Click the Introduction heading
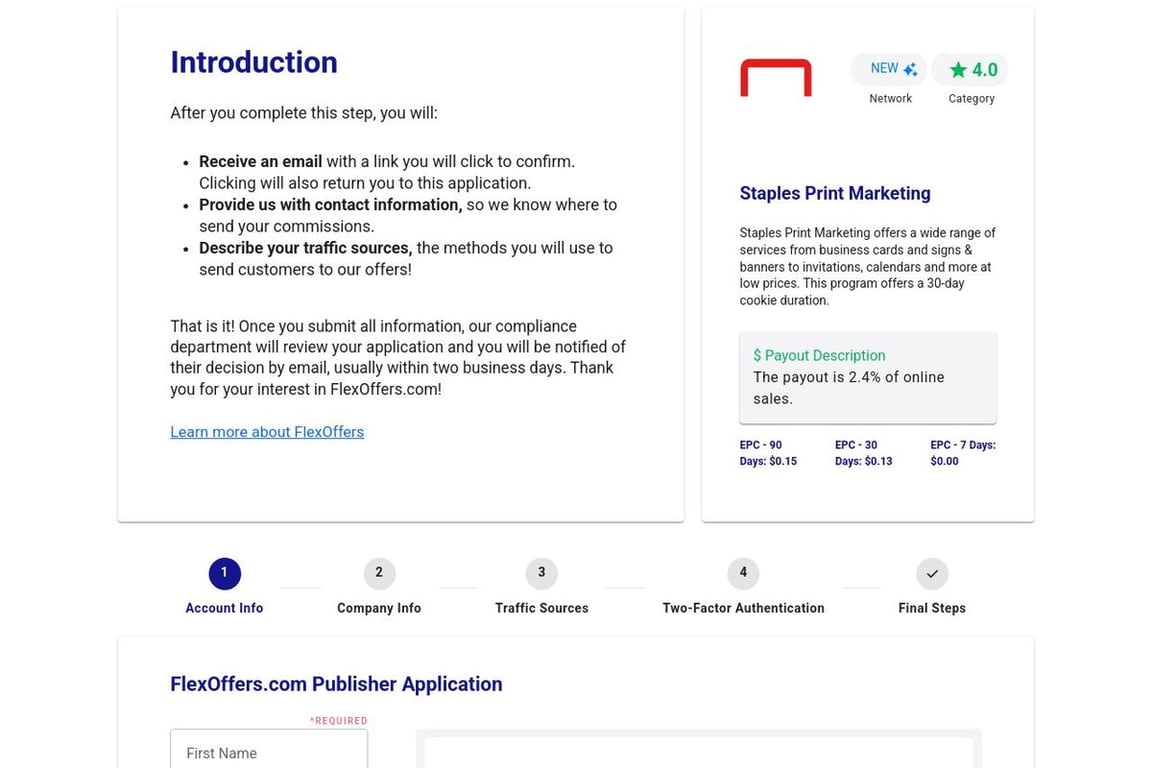The width and height of the screenshot is (1152, 768). [254, 62]
